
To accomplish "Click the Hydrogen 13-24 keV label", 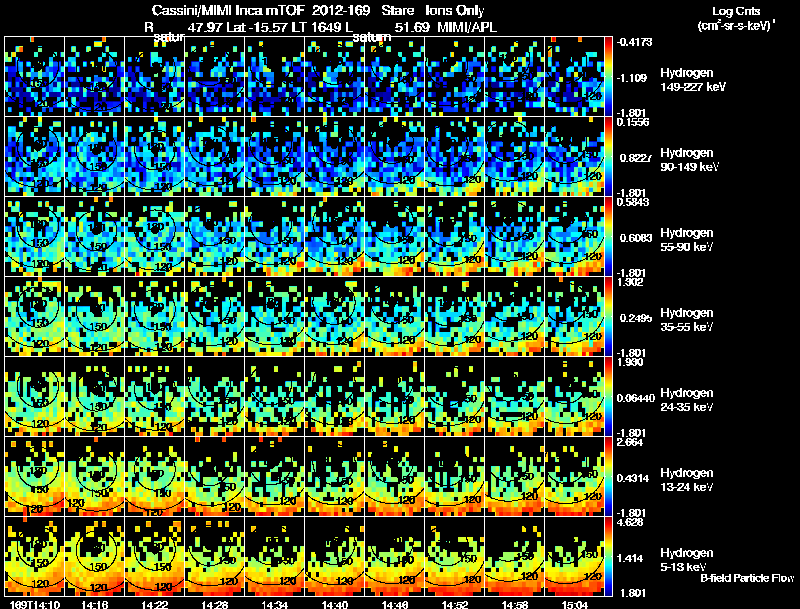I will click(x=687, y=479).
